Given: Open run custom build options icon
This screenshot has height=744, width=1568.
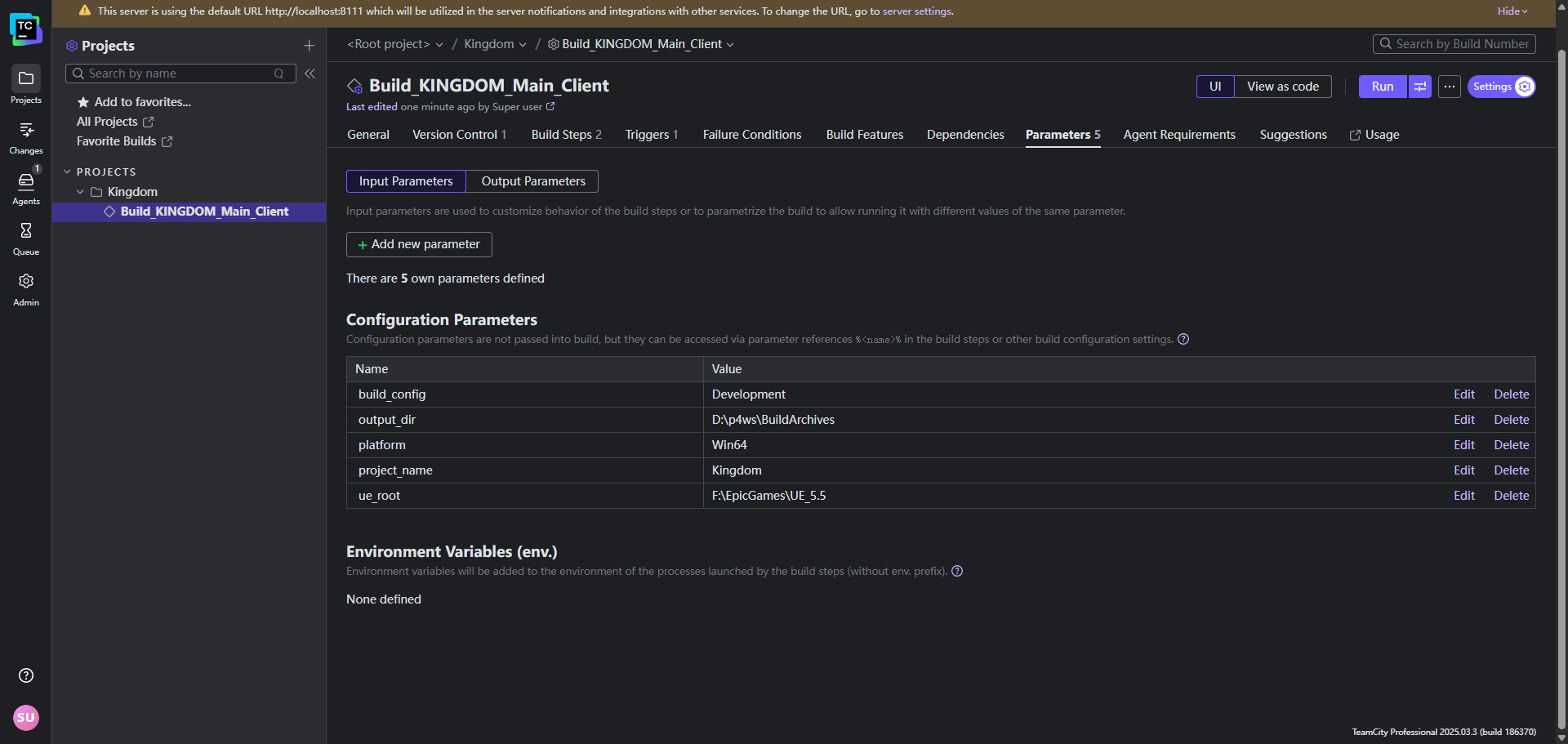Looking at the screenshot, I should coord(1420,87).
